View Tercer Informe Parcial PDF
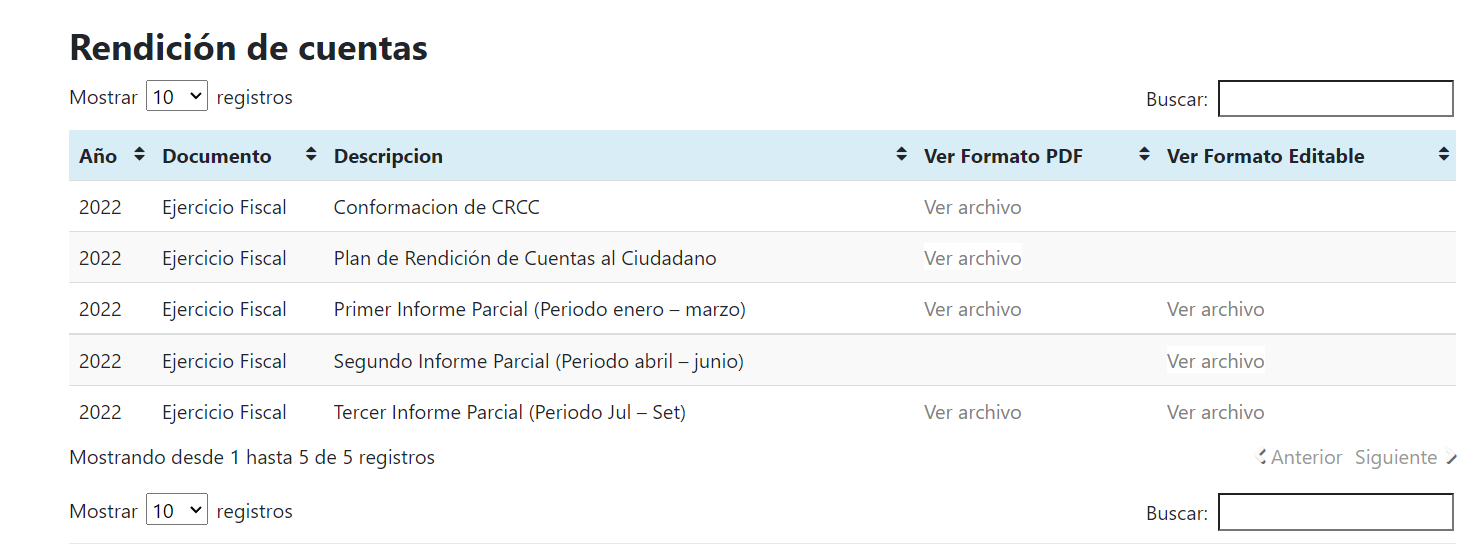This screenshot has height=544, width=1466. click(x=972, y=412)
